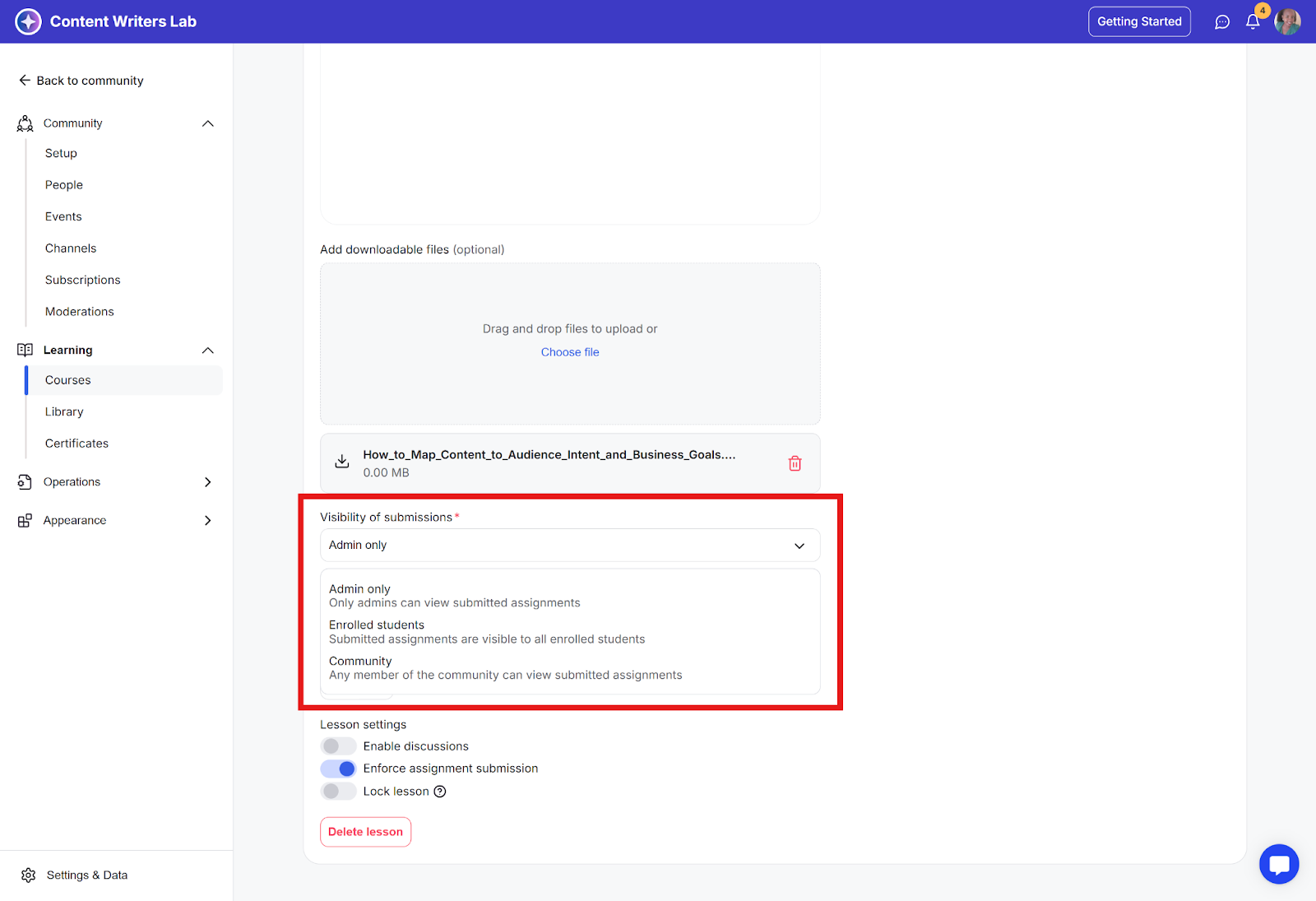Open the notifications bell
The image size is (1316, 901).
tap(1253, 21)
